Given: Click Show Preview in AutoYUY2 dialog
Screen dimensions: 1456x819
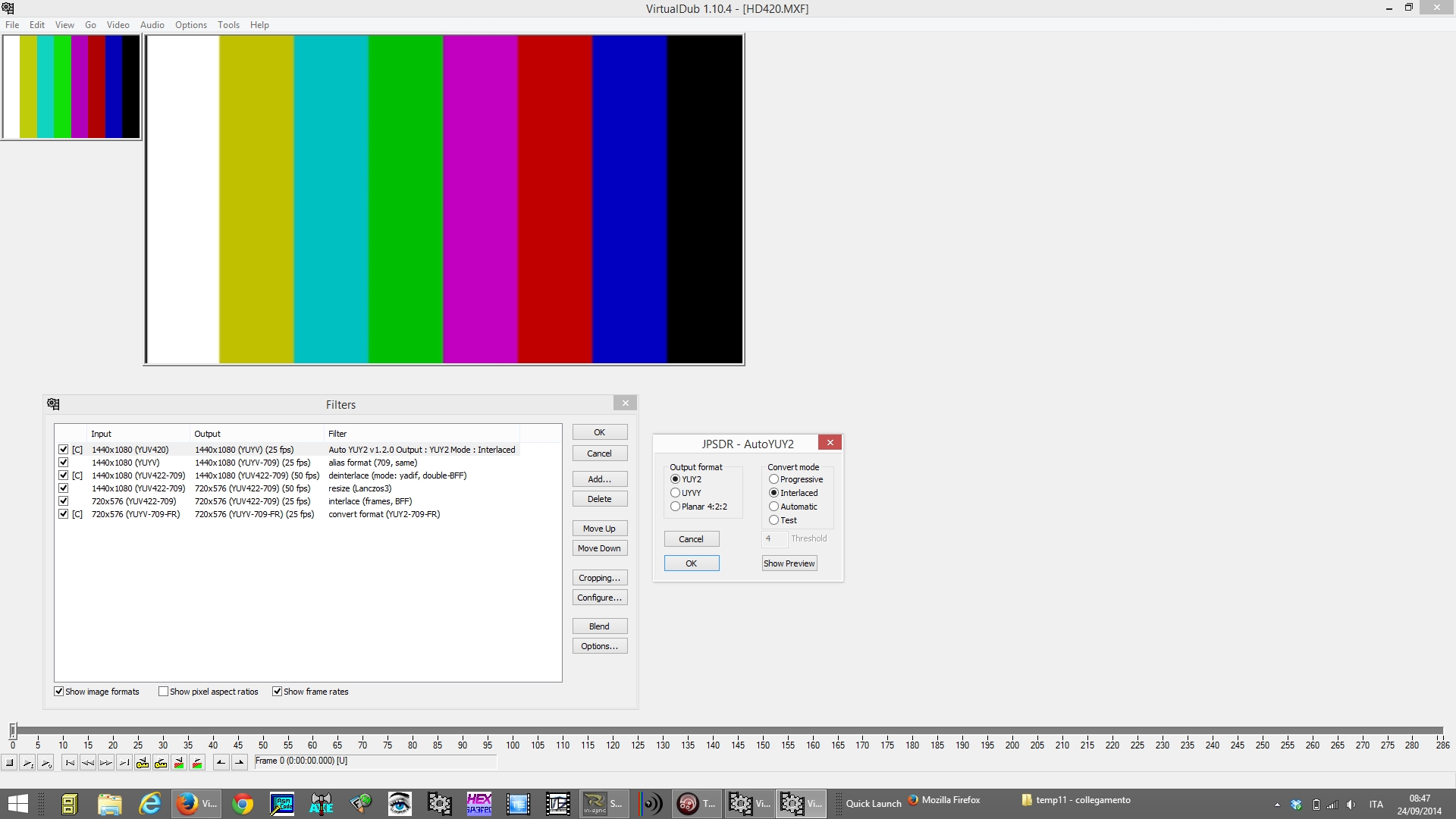Looking at the screenshot, I should tap(789, 563).
